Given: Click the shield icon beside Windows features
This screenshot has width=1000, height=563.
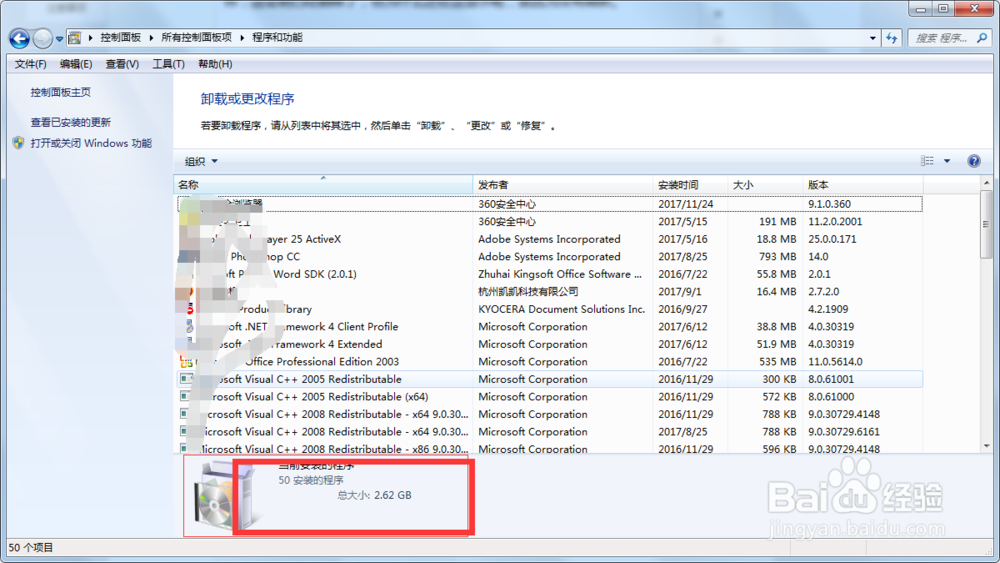Looking at the screenshot, I should pyautogui.click(x=18, y=143).
